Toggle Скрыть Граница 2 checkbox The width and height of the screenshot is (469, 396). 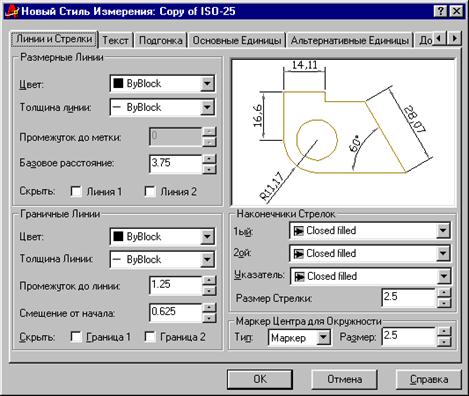tap(150, 337)
